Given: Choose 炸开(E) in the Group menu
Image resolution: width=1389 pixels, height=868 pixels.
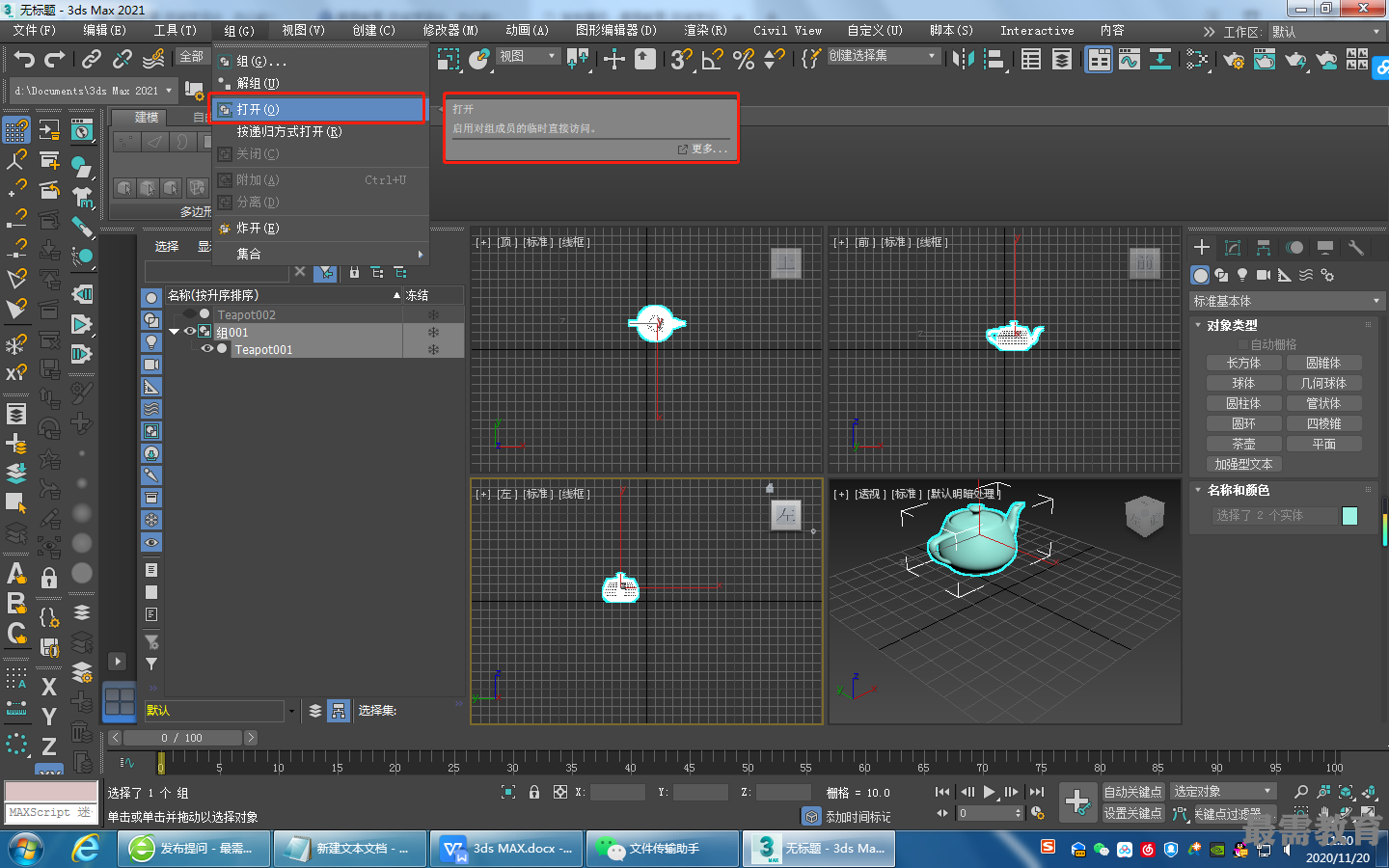Looking at the screenshot, I should [x=318, y=228].
